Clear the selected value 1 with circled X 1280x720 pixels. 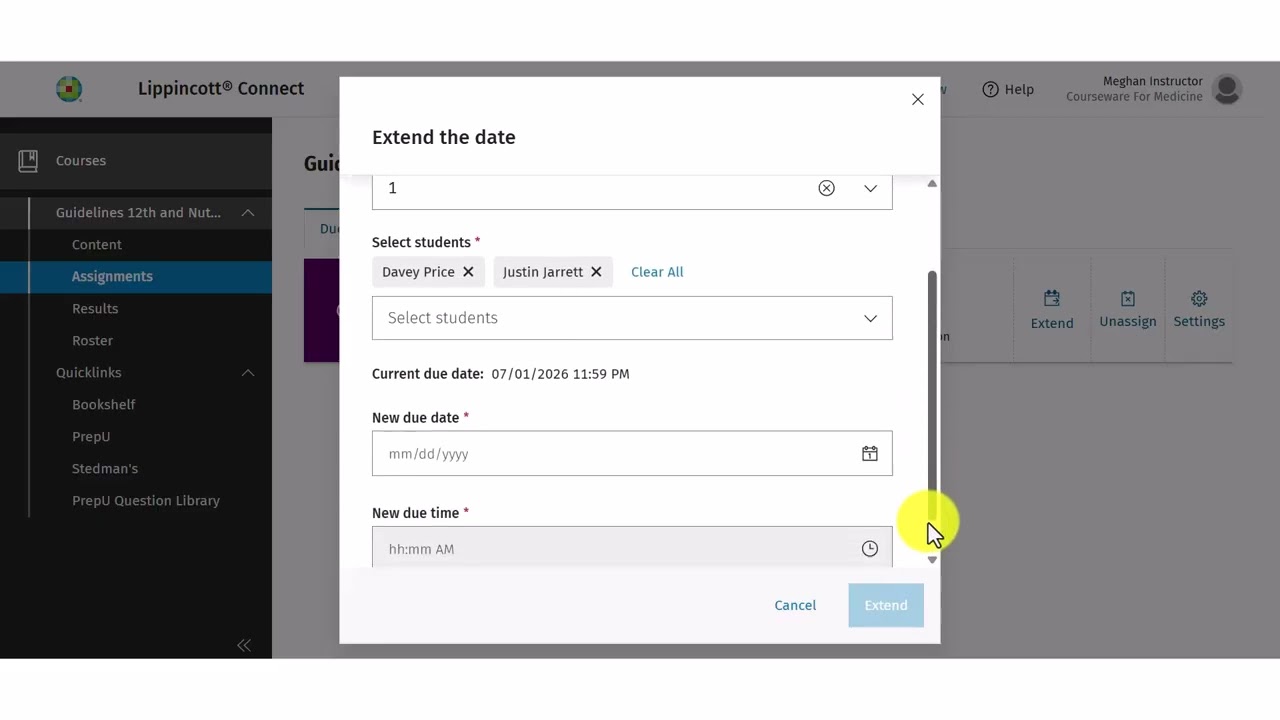tap(826, 188)
